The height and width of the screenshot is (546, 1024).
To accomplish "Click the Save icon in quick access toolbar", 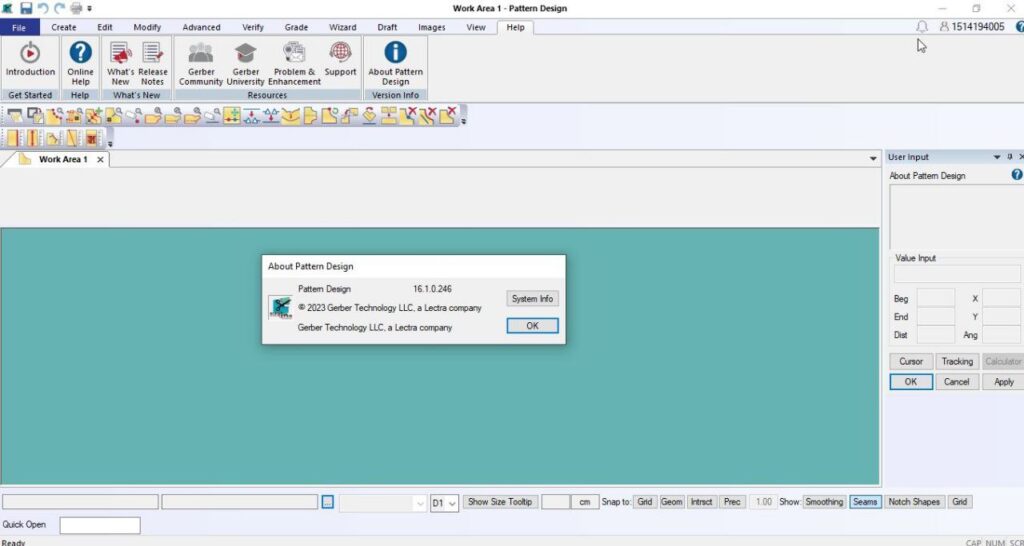I will click(x=26, y=8).
